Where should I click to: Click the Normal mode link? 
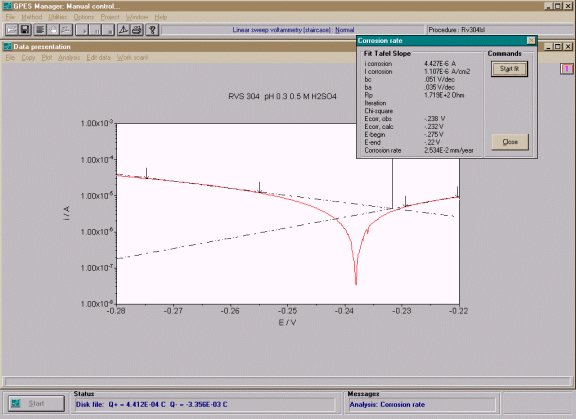click(x=345, y=30)
